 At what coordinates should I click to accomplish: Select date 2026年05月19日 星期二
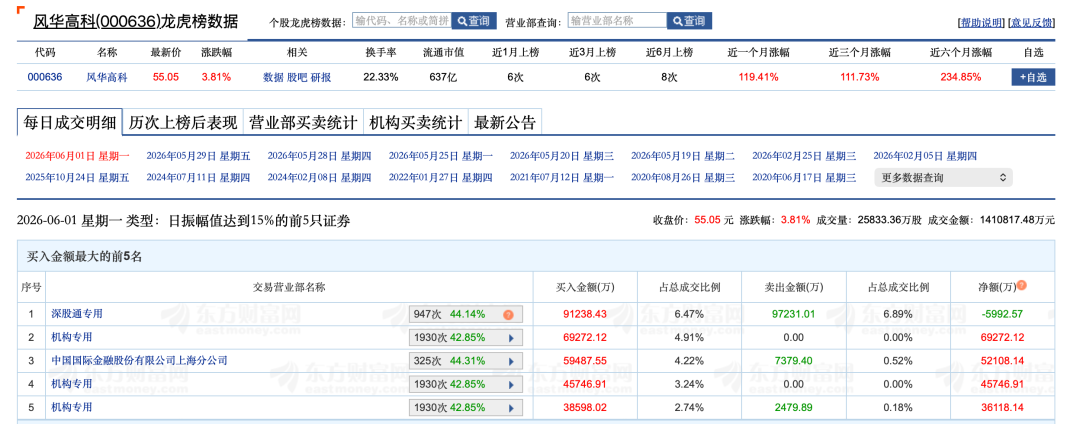coord(683,156)
